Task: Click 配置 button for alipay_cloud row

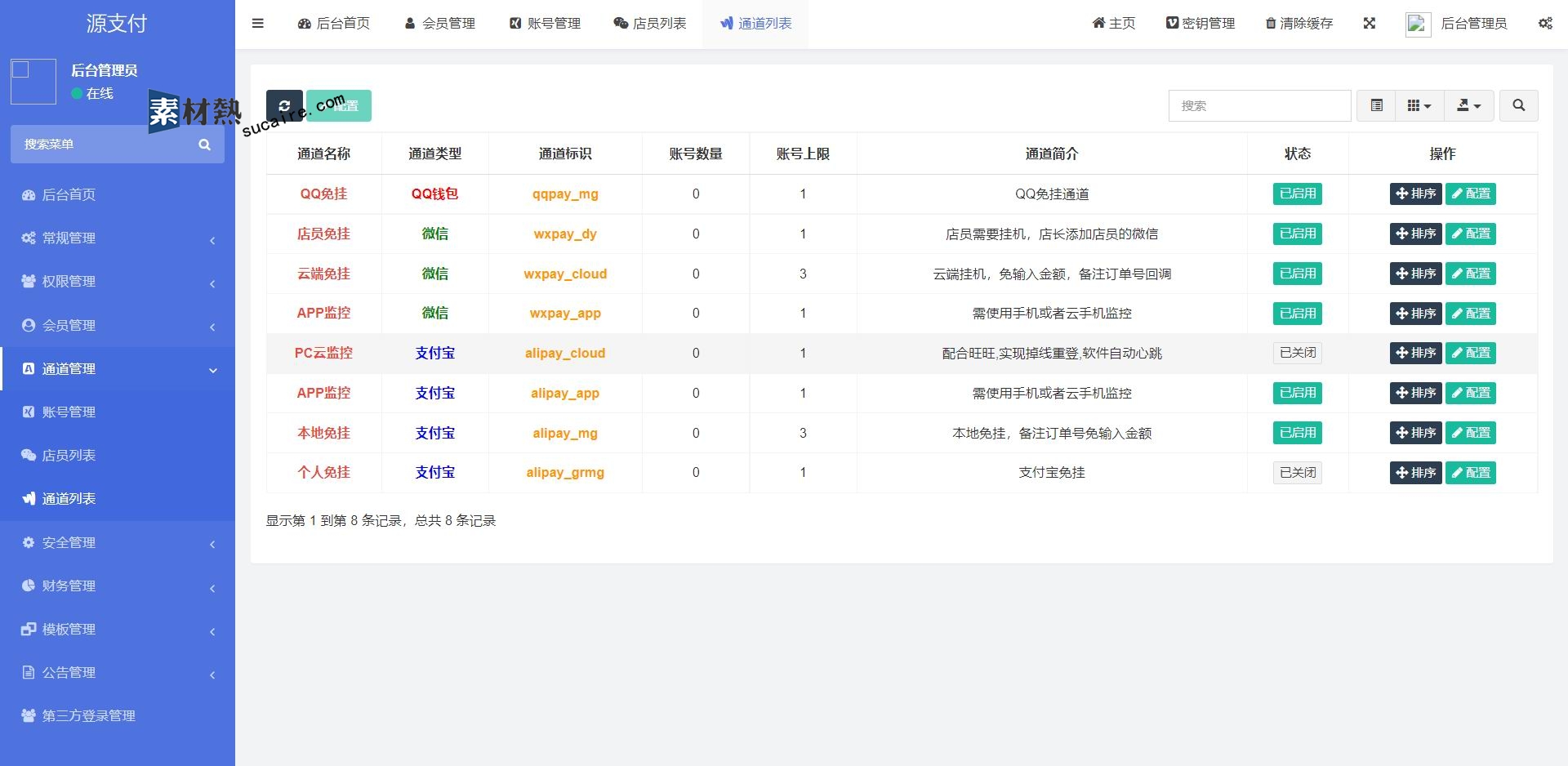Action: point(1470,353)
